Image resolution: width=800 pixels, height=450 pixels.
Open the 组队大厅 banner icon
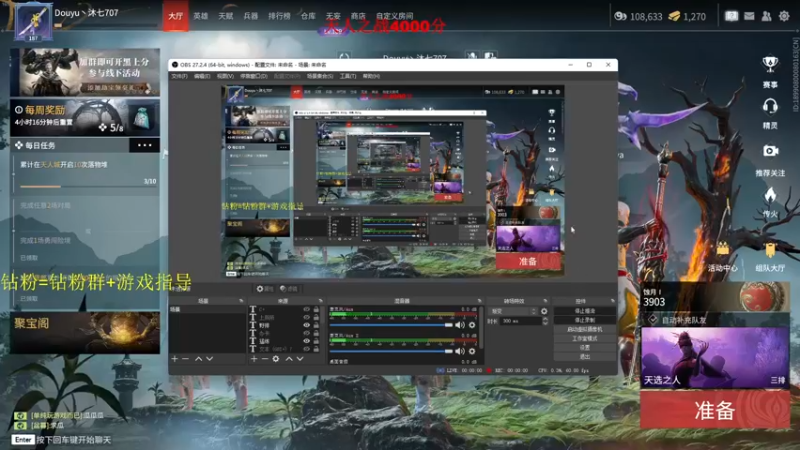(x=770, y=250)
